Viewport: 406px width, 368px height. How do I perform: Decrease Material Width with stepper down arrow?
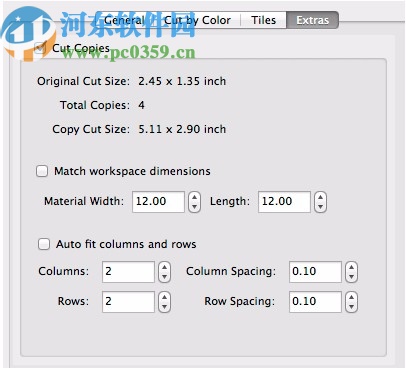click(x=194, y=207)
